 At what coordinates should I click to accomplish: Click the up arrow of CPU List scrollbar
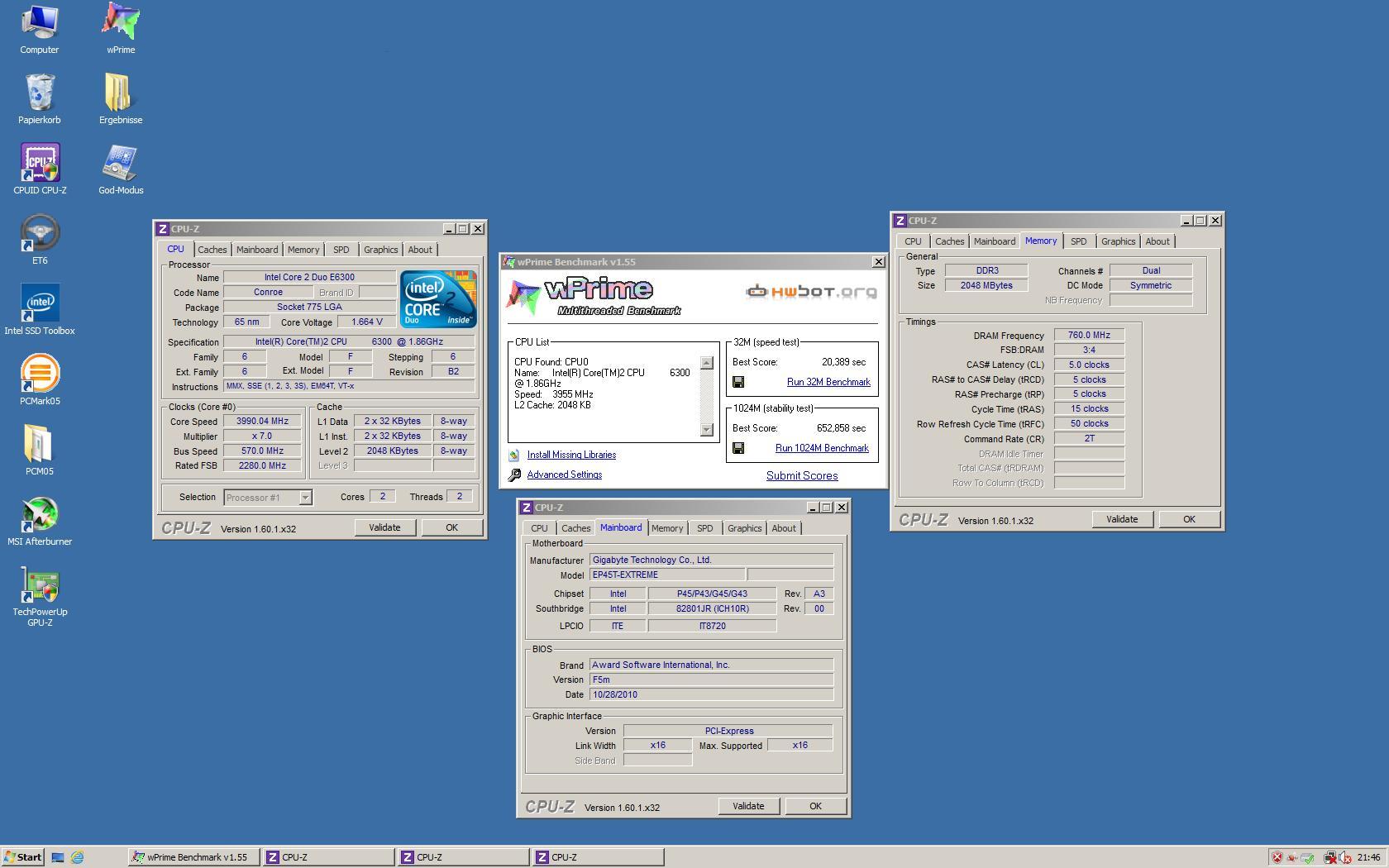(x=706, y=363)
